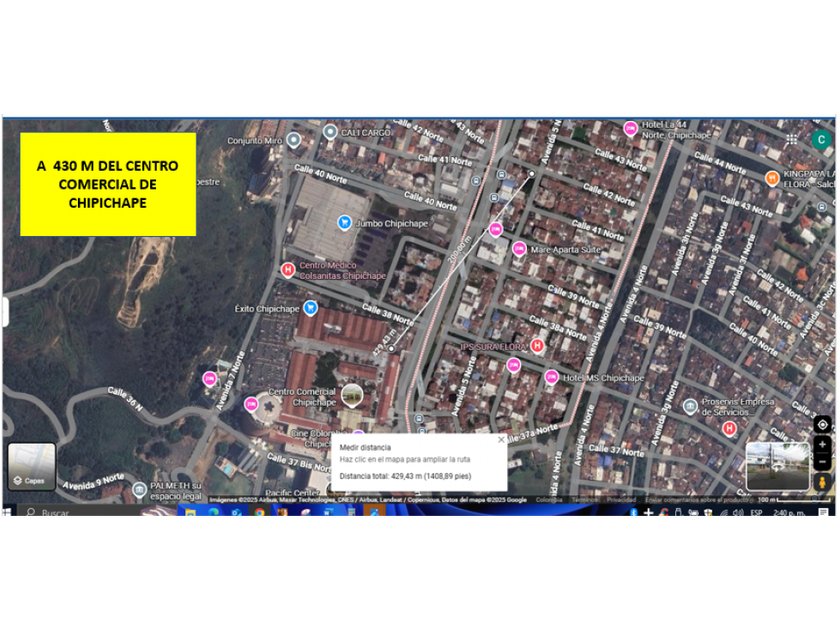Screen dimensions: 840x630
Task: Select the 'Pacific Center' place label
Action: [292, 492]
